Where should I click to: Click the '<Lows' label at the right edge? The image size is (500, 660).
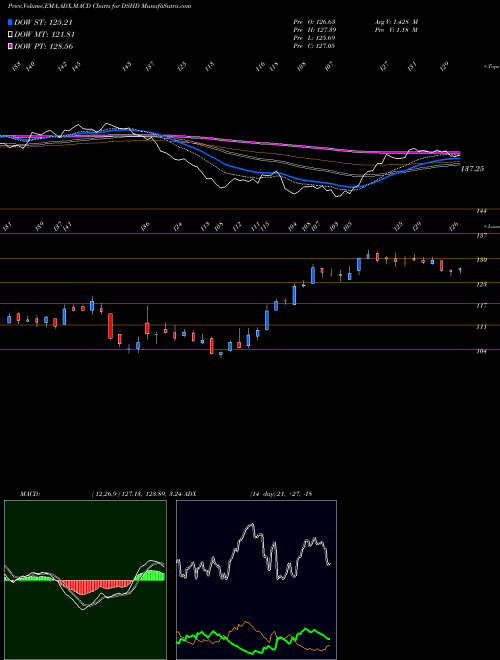tap(491, 226)
